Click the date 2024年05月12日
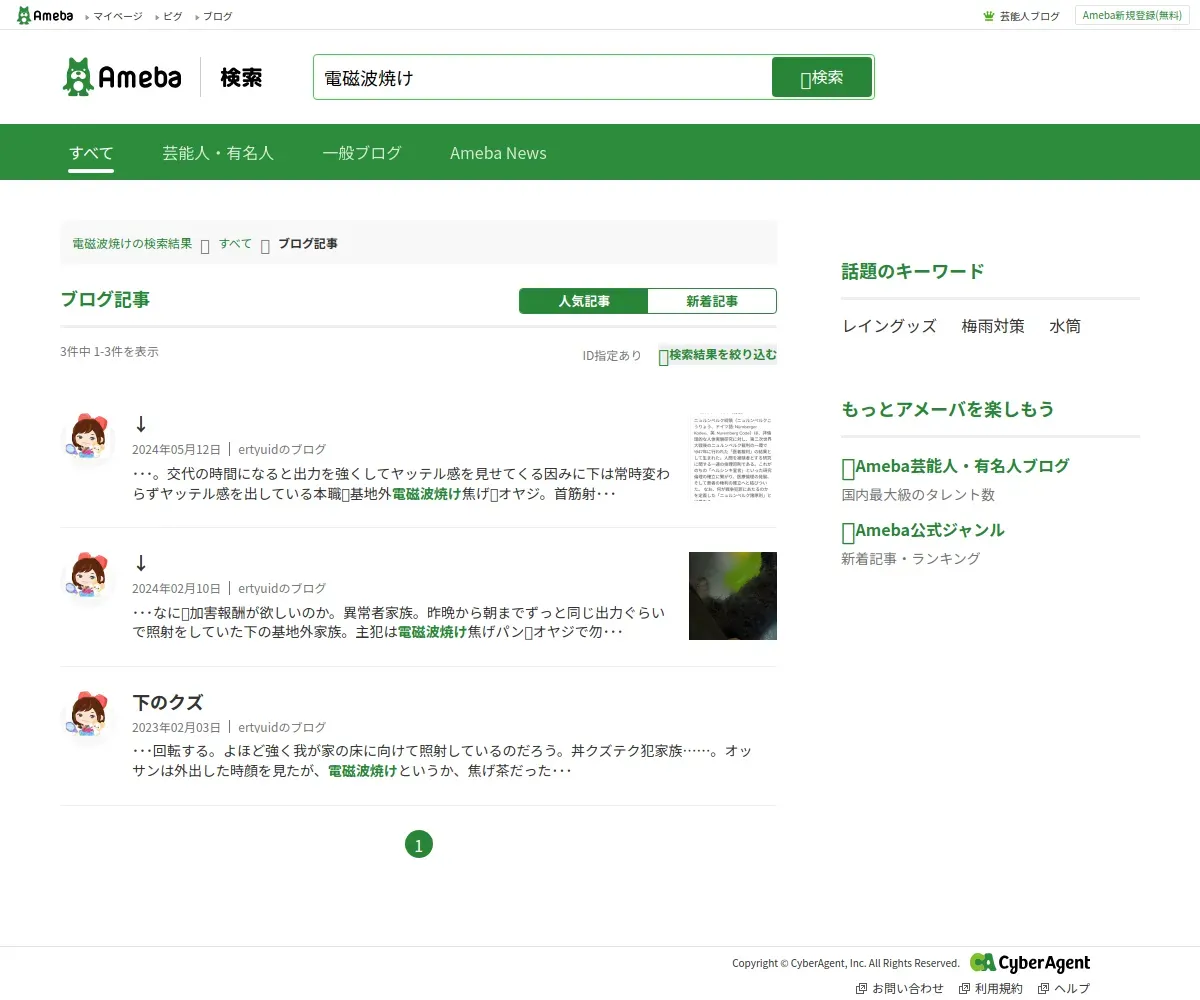Viewport: 1200px width, 1000px height. coord(176,449)
